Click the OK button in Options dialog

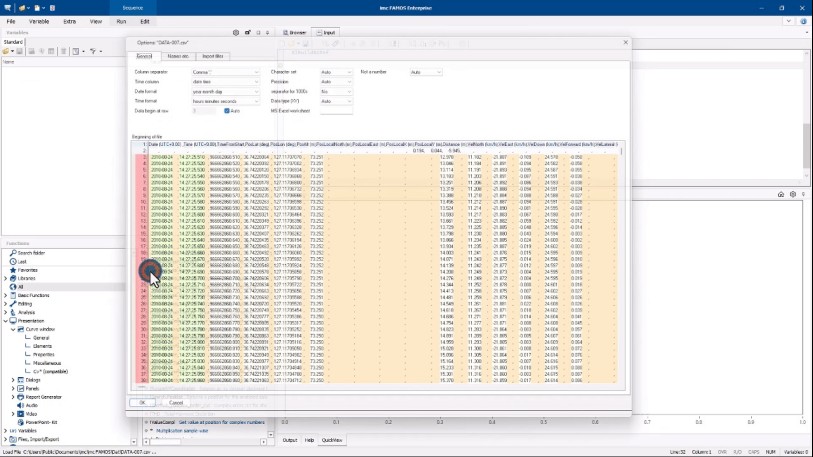142,402
